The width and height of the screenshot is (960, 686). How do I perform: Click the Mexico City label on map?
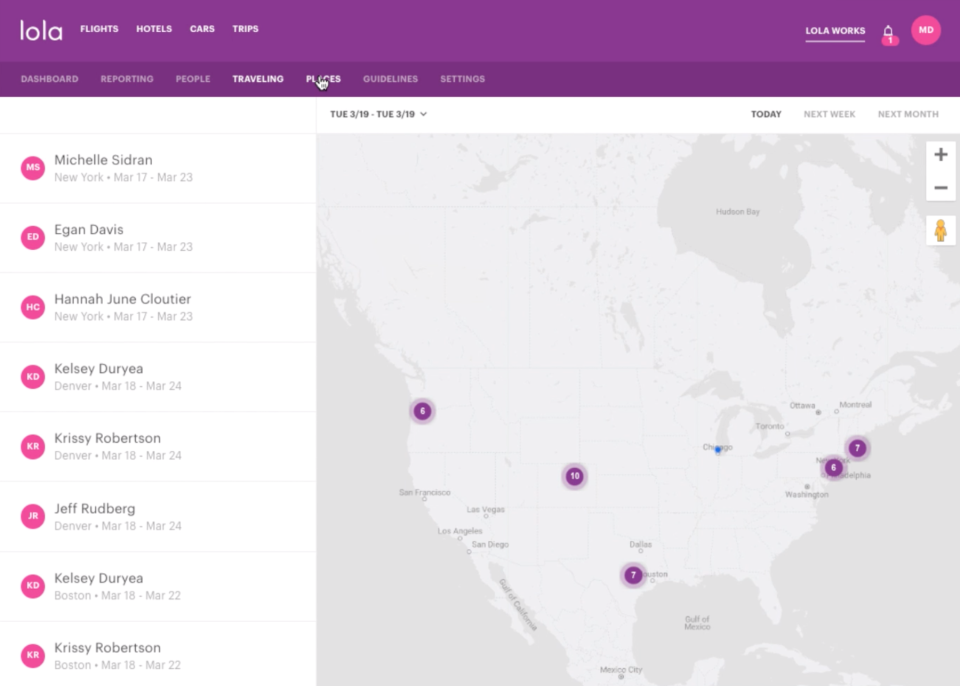(x=621, y=669)
